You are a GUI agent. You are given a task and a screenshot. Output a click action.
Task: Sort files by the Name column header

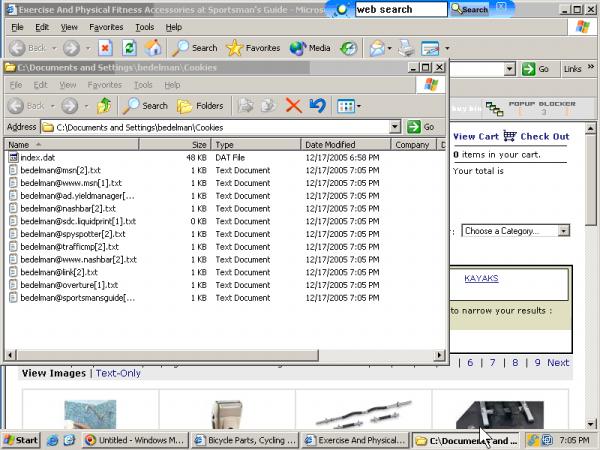[72, 145]
